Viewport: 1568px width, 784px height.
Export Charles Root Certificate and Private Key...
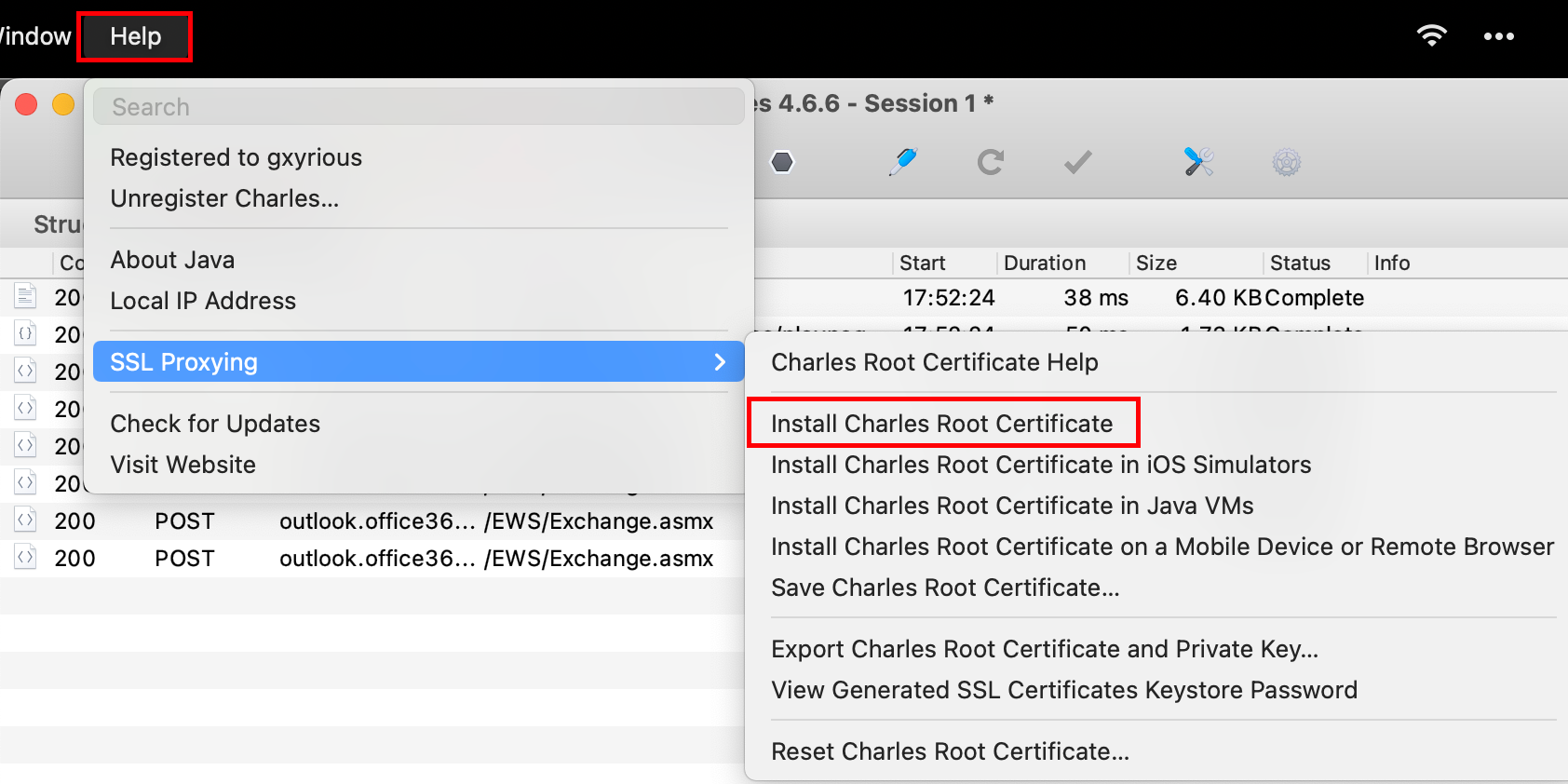(x=1044, y=649)
